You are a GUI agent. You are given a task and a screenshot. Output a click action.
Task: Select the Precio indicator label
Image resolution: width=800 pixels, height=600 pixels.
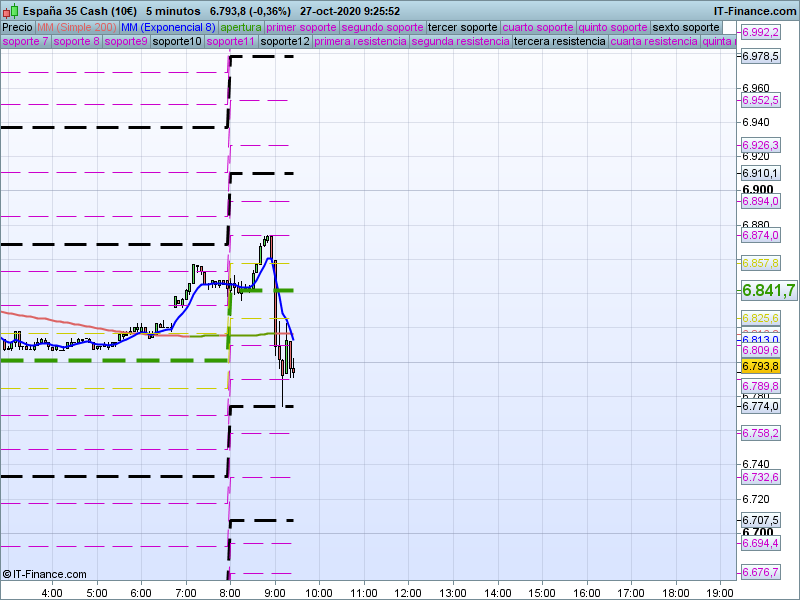pos(17,27)
